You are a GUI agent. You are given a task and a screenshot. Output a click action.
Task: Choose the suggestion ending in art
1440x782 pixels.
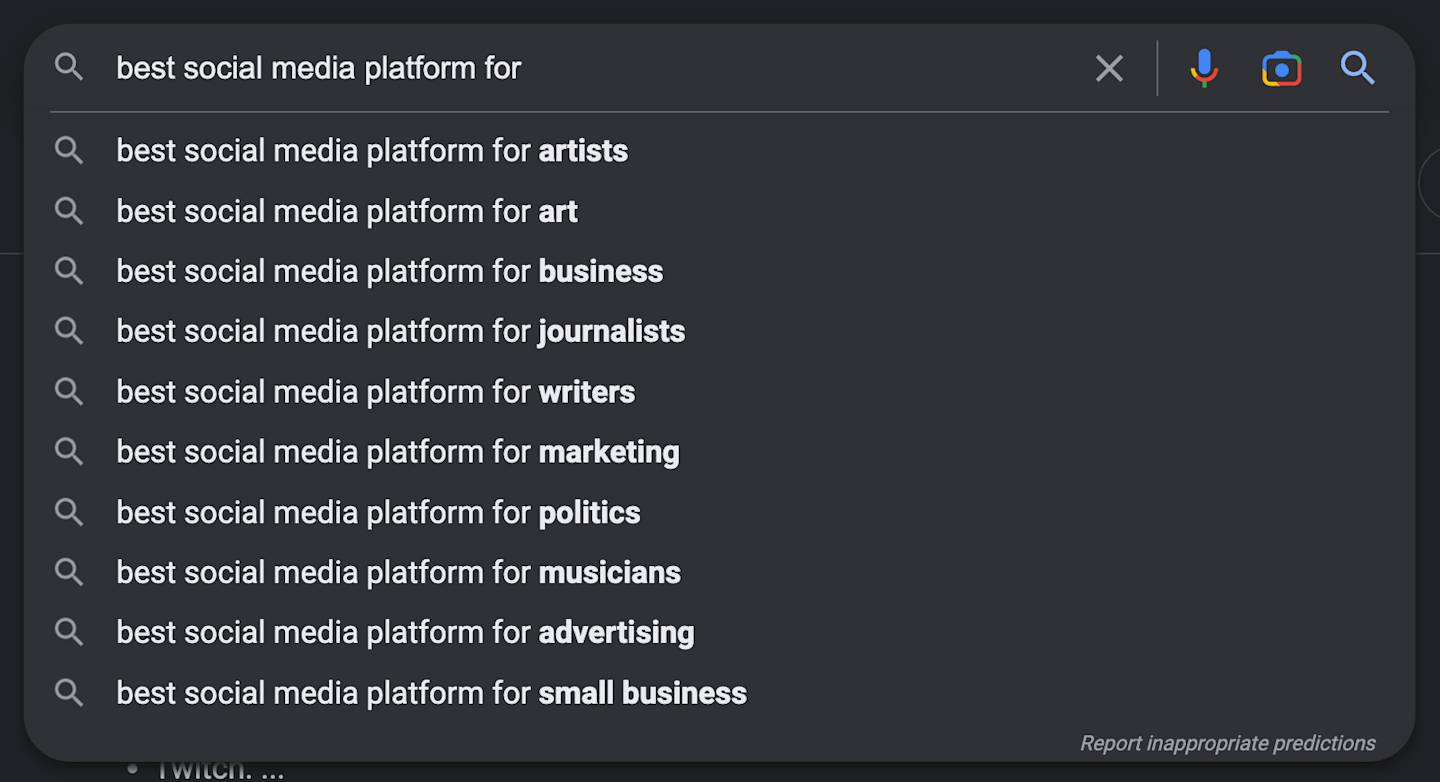347,211
